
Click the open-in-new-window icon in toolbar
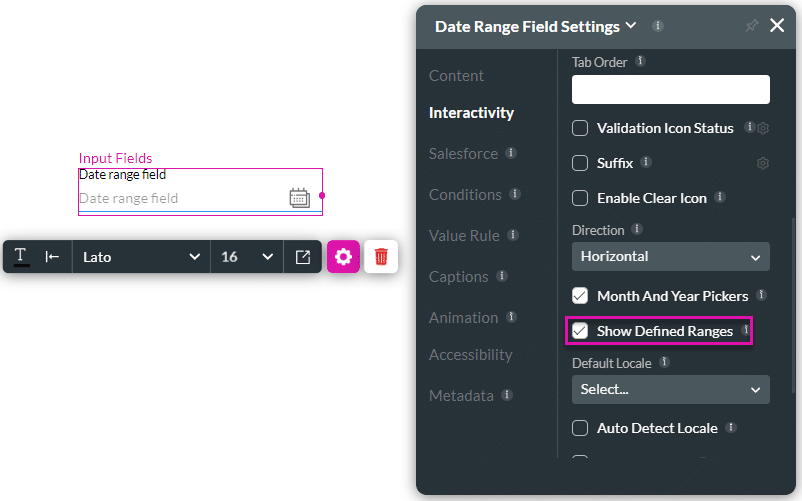point(303,257)
